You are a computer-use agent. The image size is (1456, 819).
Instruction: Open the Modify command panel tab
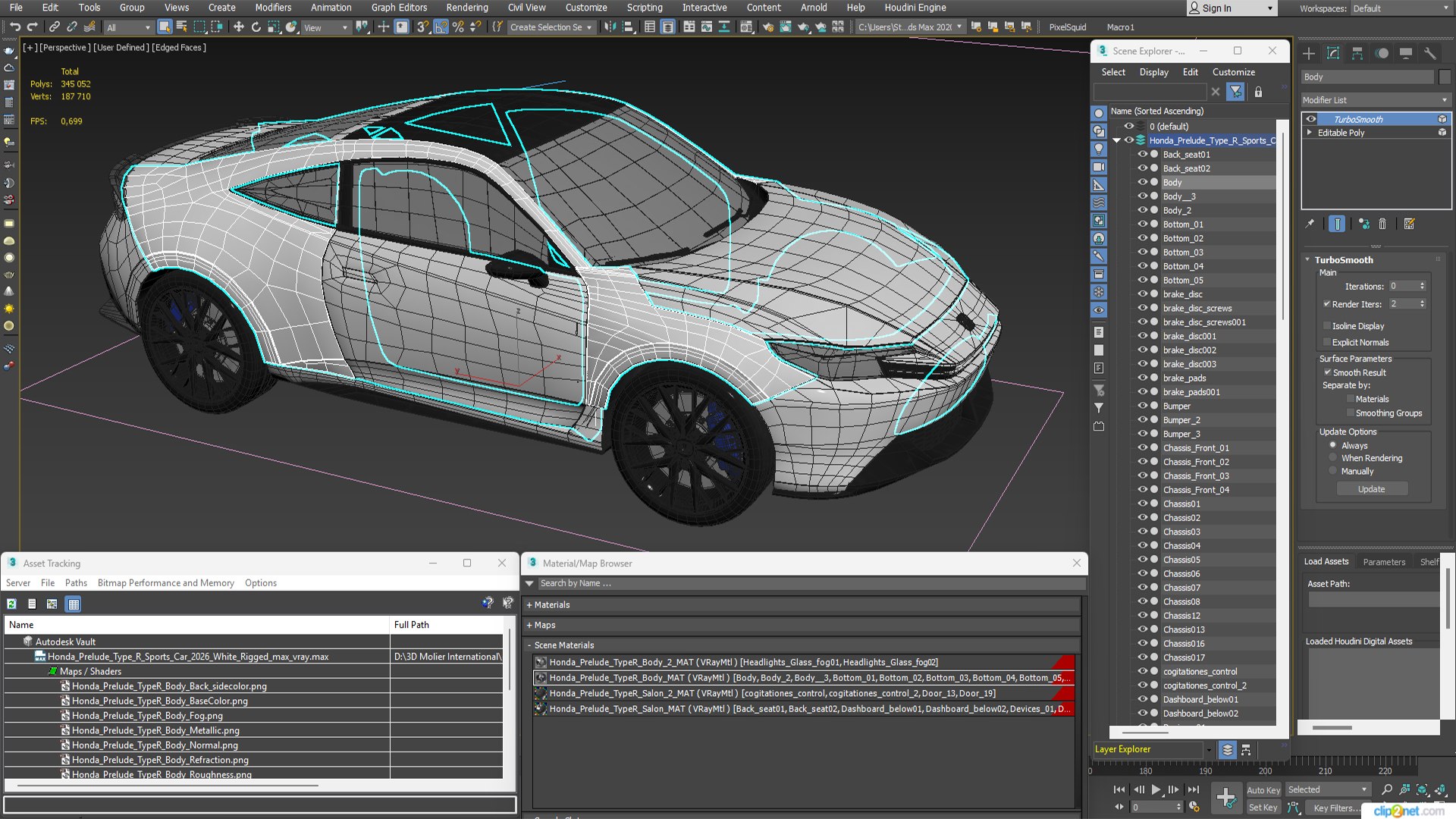1333,53
